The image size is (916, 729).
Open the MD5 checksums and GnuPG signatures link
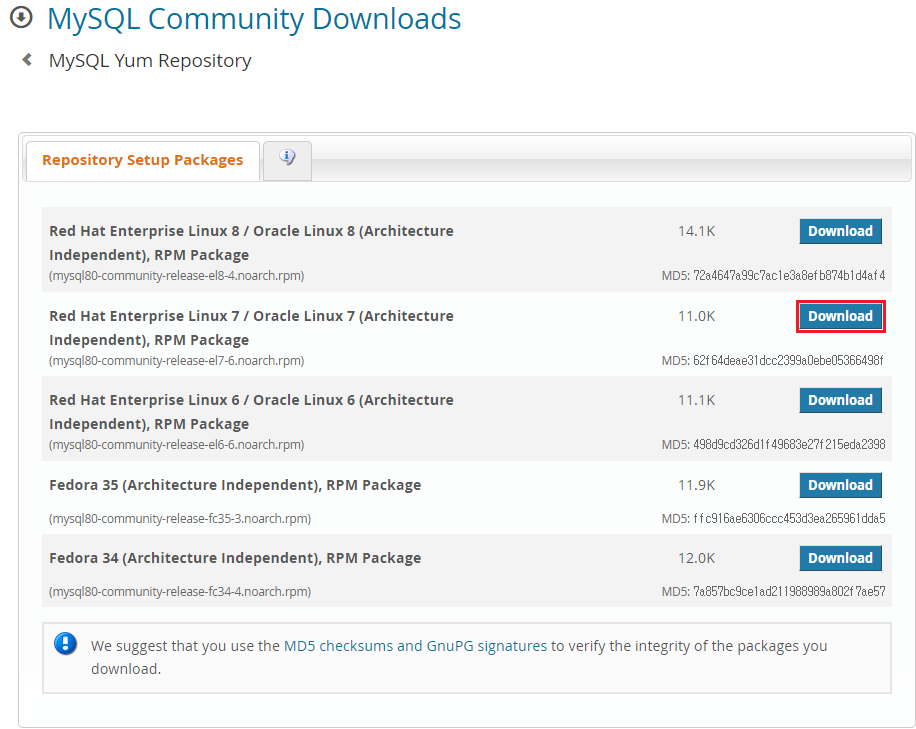(x=415, y=646)
